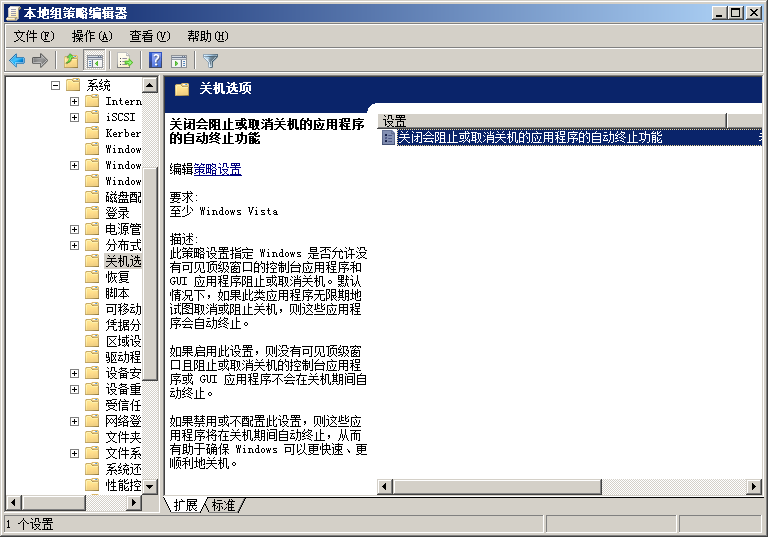Open the 查看(V) menu
The width and height of the screenshot is (768, 537).
pos(149,36)
